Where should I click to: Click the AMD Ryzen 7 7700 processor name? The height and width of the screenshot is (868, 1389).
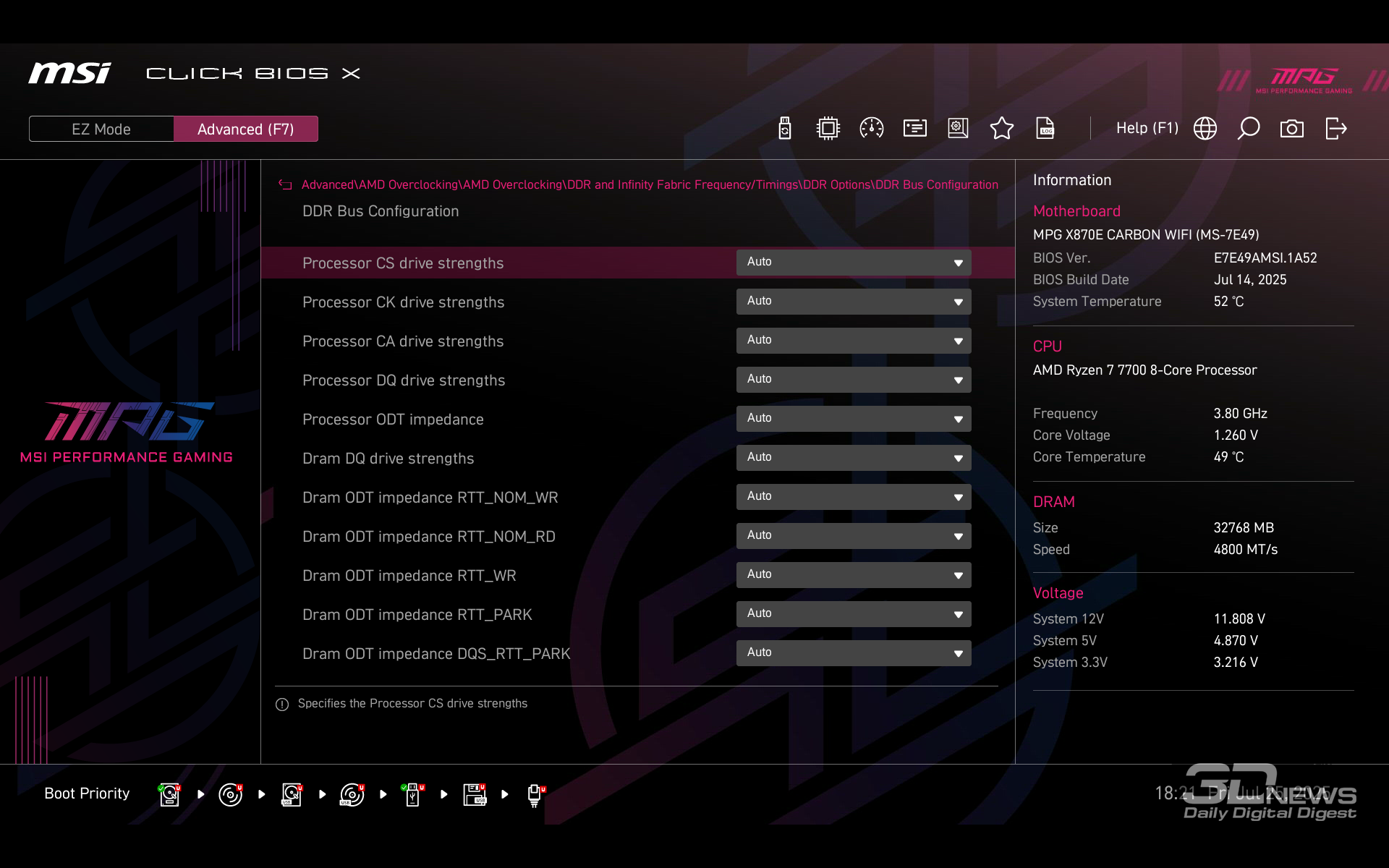(1144, 370)
